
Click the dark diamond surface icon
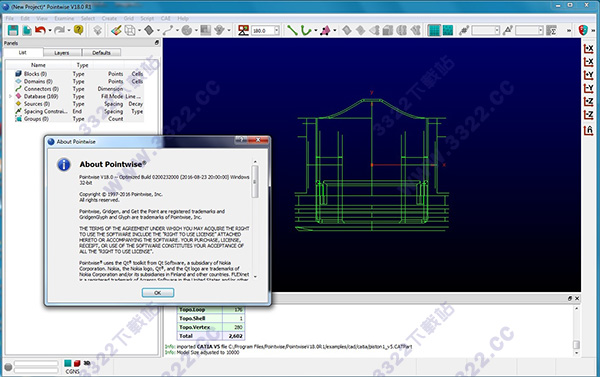pos(149,30)
